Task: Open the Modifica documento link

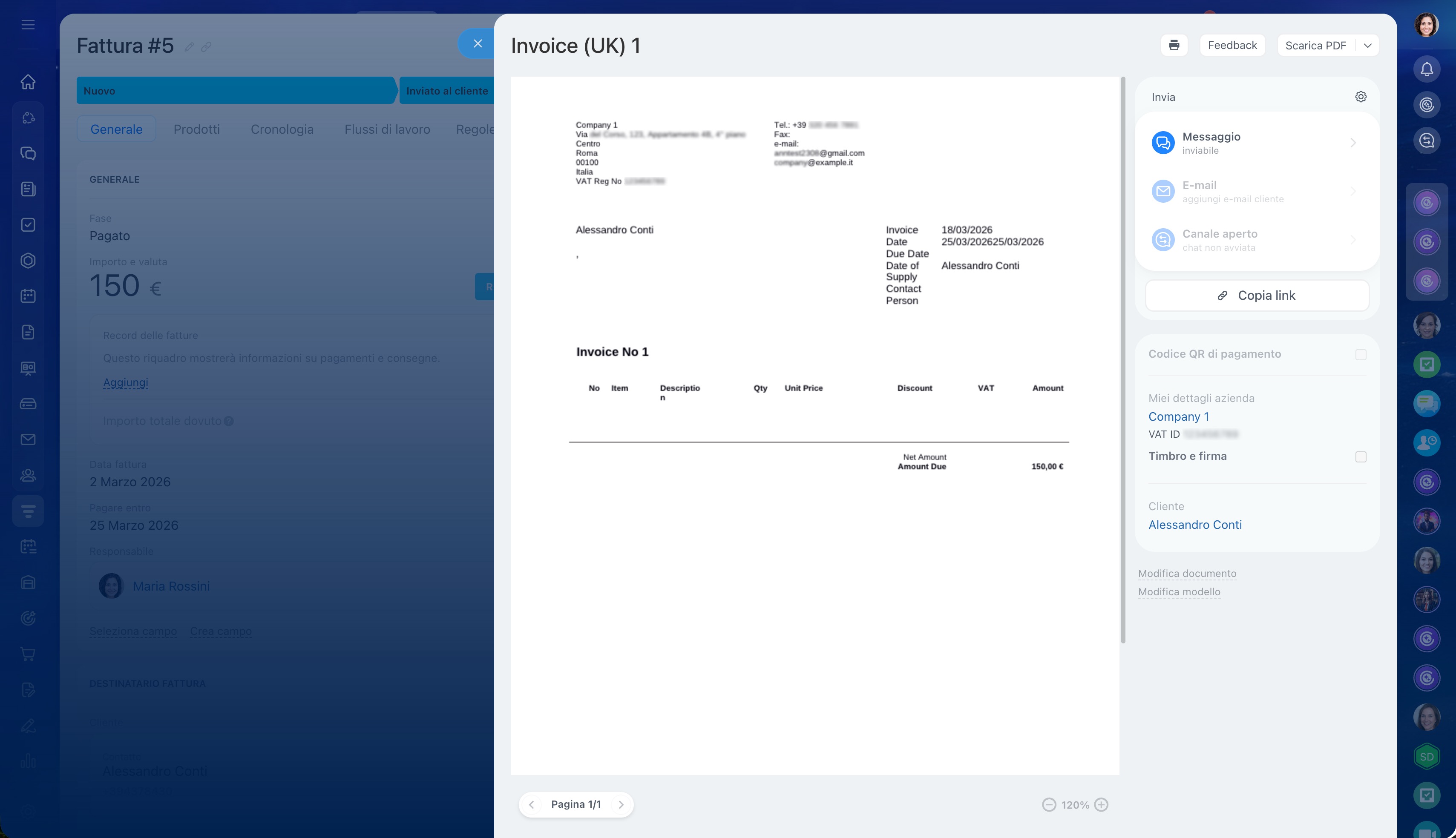Action: click(x=1187, y=573)
